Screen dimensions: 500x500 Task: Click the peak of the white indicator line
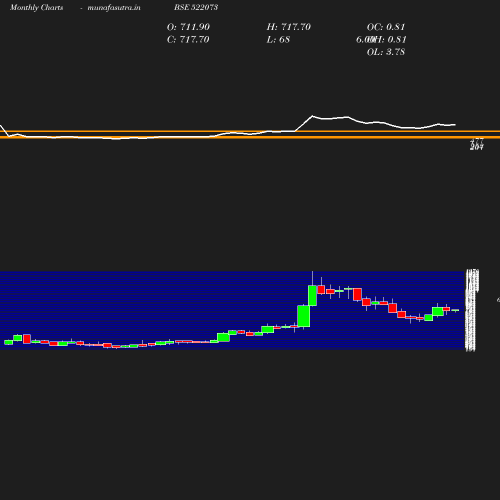[312, 116]
